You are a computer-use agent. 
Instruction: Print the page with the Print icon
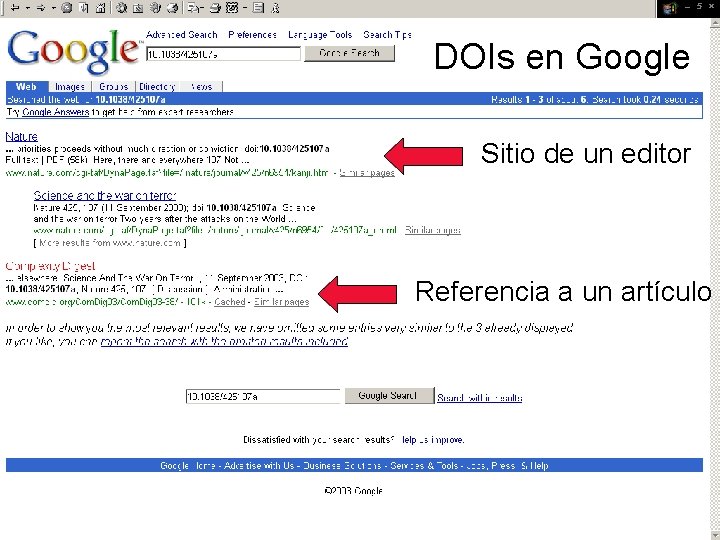coord(215,8)
